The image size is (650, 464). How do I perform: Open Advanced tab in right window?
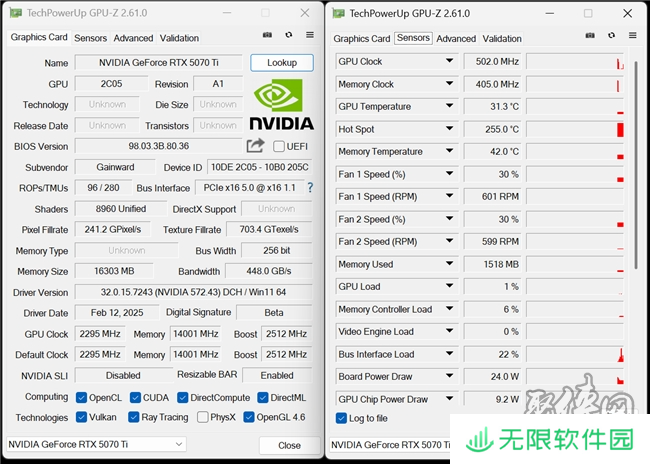tap(456, 39)
